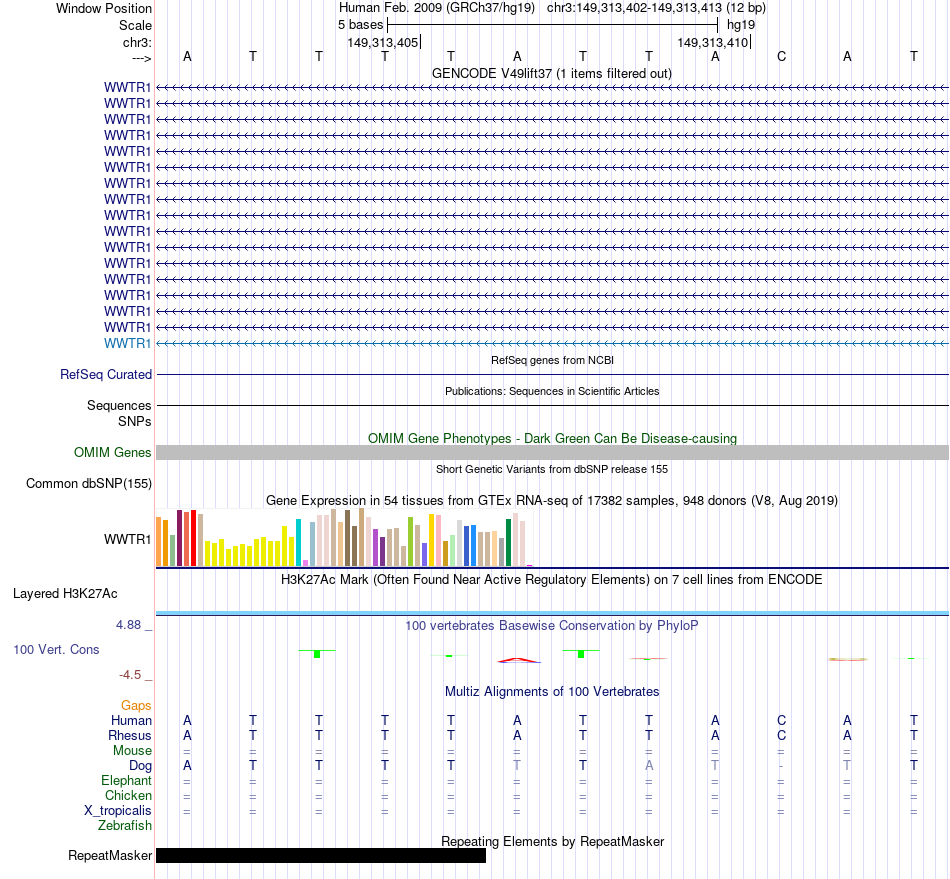Click the orange 'Gaps' row label
The image size is (950, 879).
pos(136,705)
